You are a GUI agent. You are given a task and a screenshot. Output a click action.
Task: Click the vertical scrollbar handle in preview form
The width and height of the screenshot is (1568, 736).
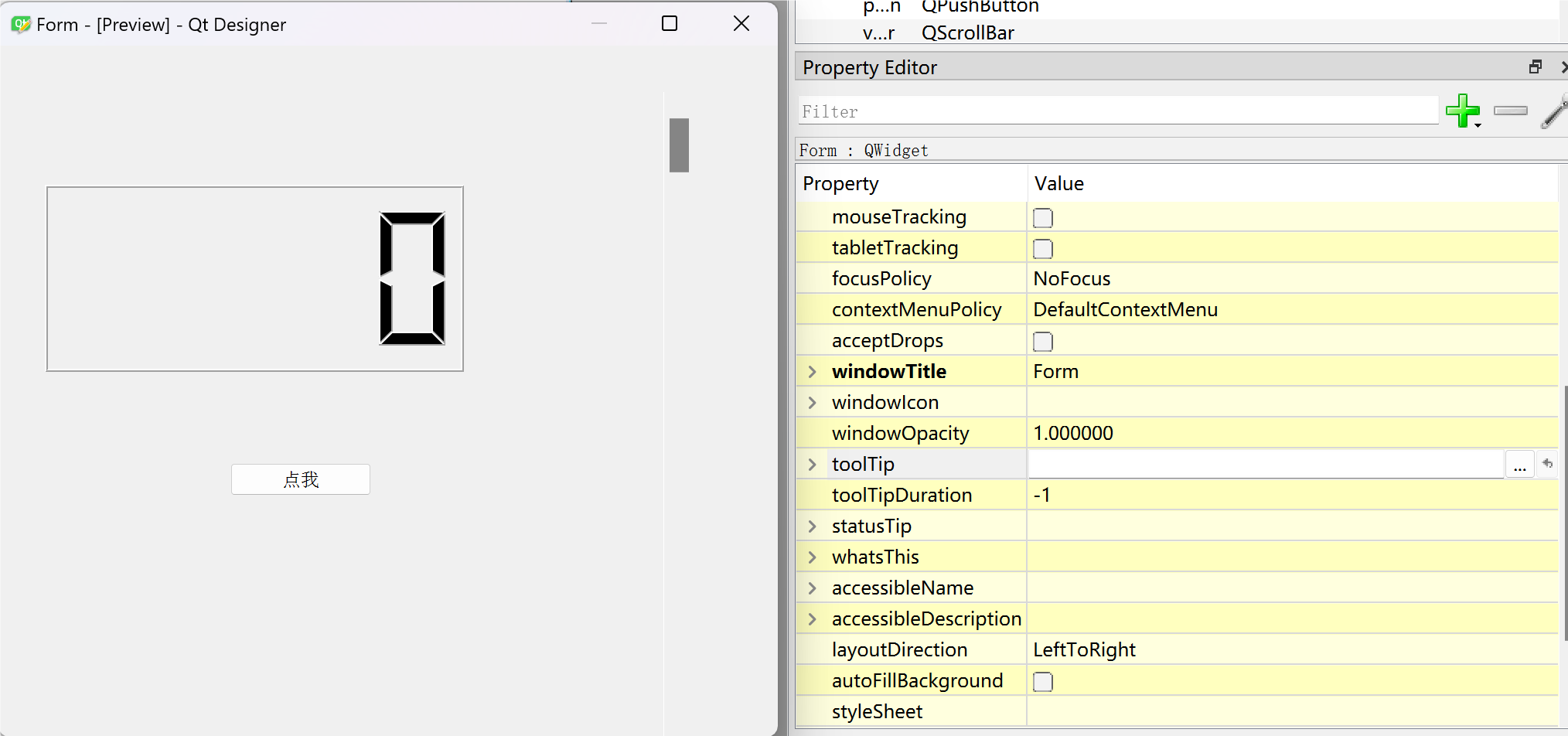pyautogui.click(x=679, y=145)
